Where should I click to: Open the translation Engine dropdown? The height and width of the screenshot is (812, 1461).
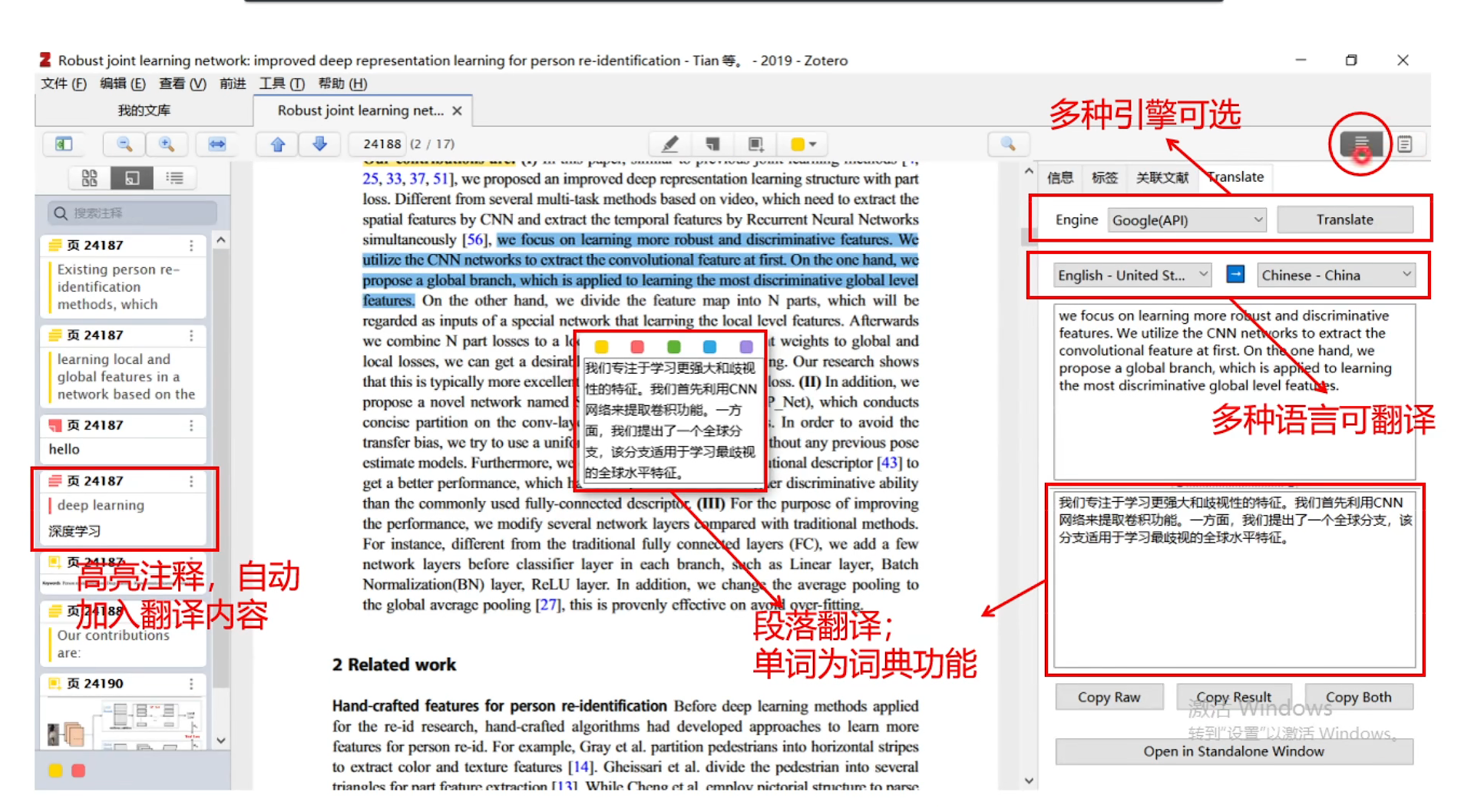pos(1186,220)
